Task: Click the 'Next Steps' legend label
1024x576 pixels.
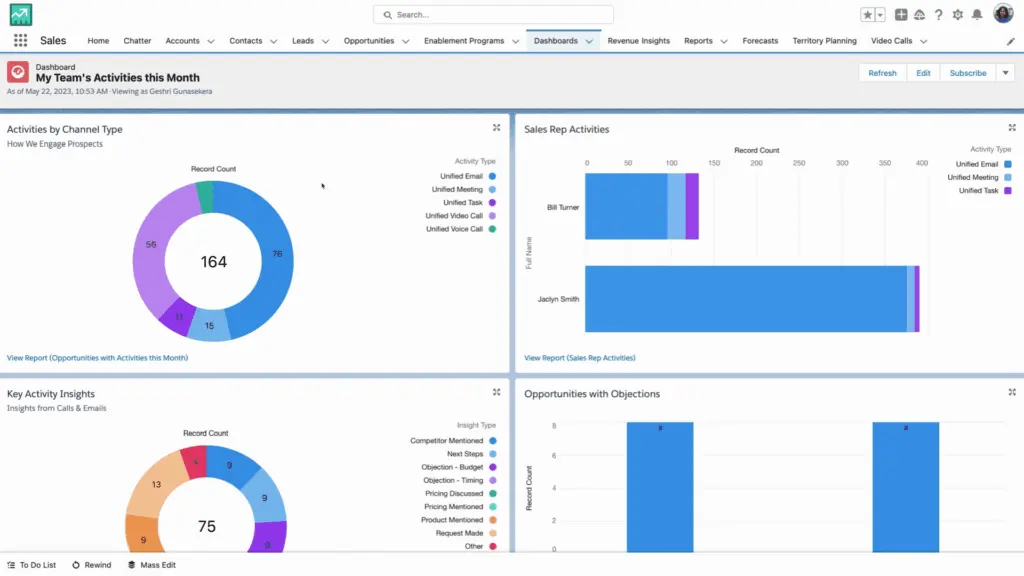Action: [465, 454]
